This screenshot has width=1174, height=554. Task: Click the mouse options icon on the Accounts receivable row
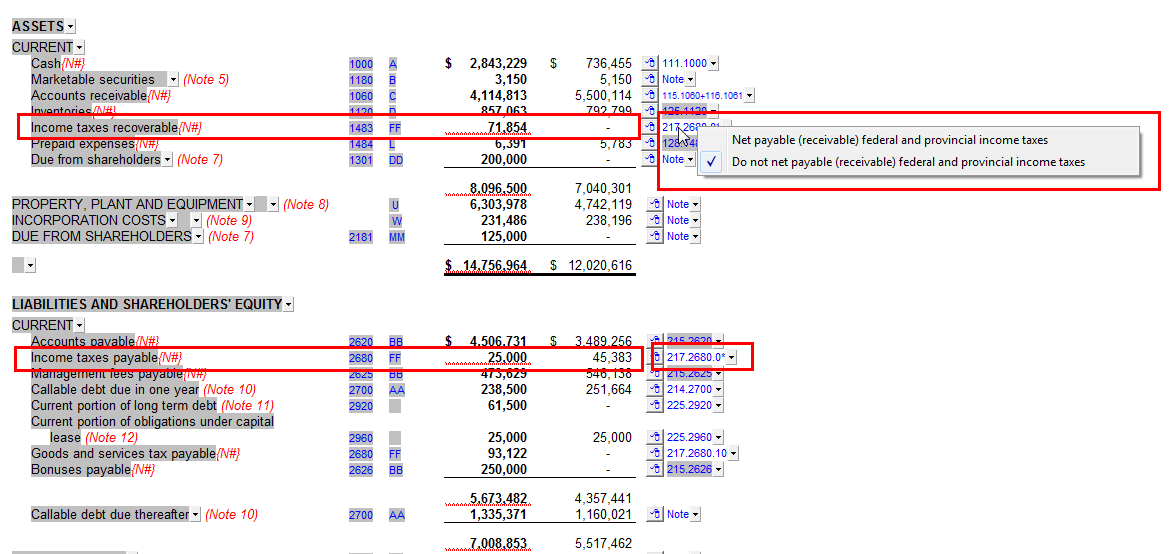click(x=651, y=95)
